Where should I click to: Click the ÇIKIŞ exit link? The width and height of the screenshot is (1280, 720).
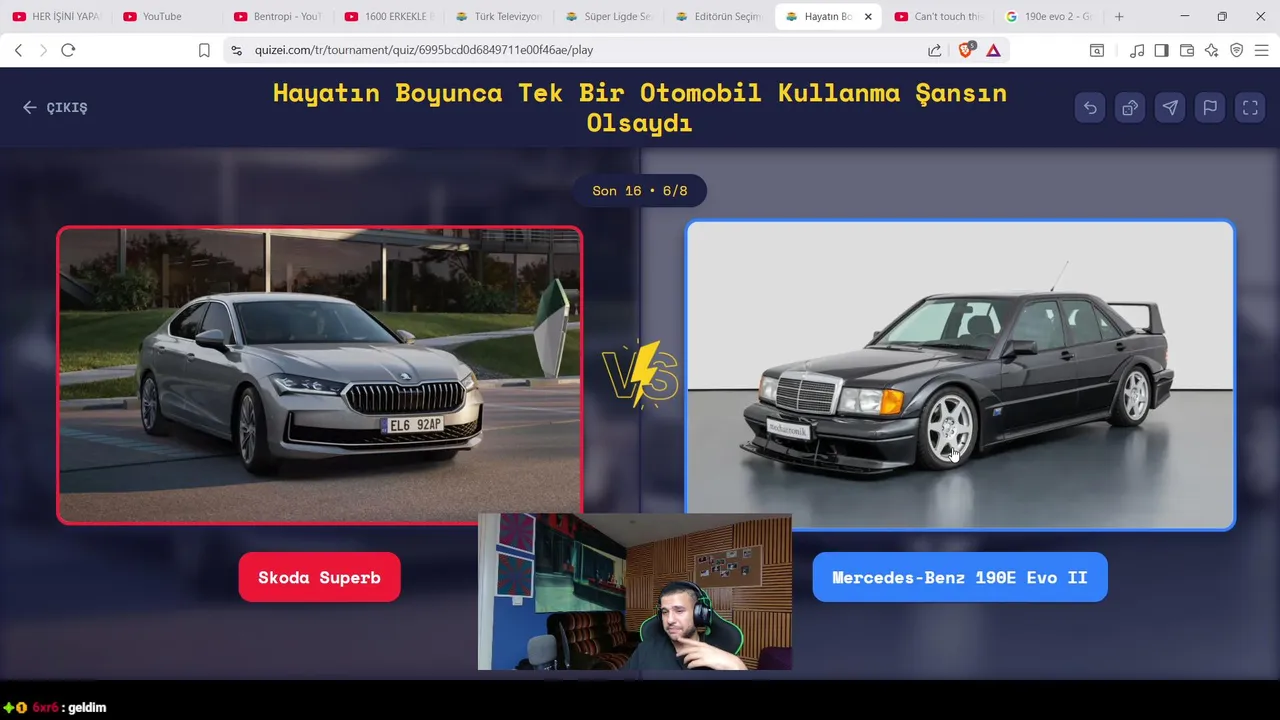pyautogui.click(x=55, y=107)
